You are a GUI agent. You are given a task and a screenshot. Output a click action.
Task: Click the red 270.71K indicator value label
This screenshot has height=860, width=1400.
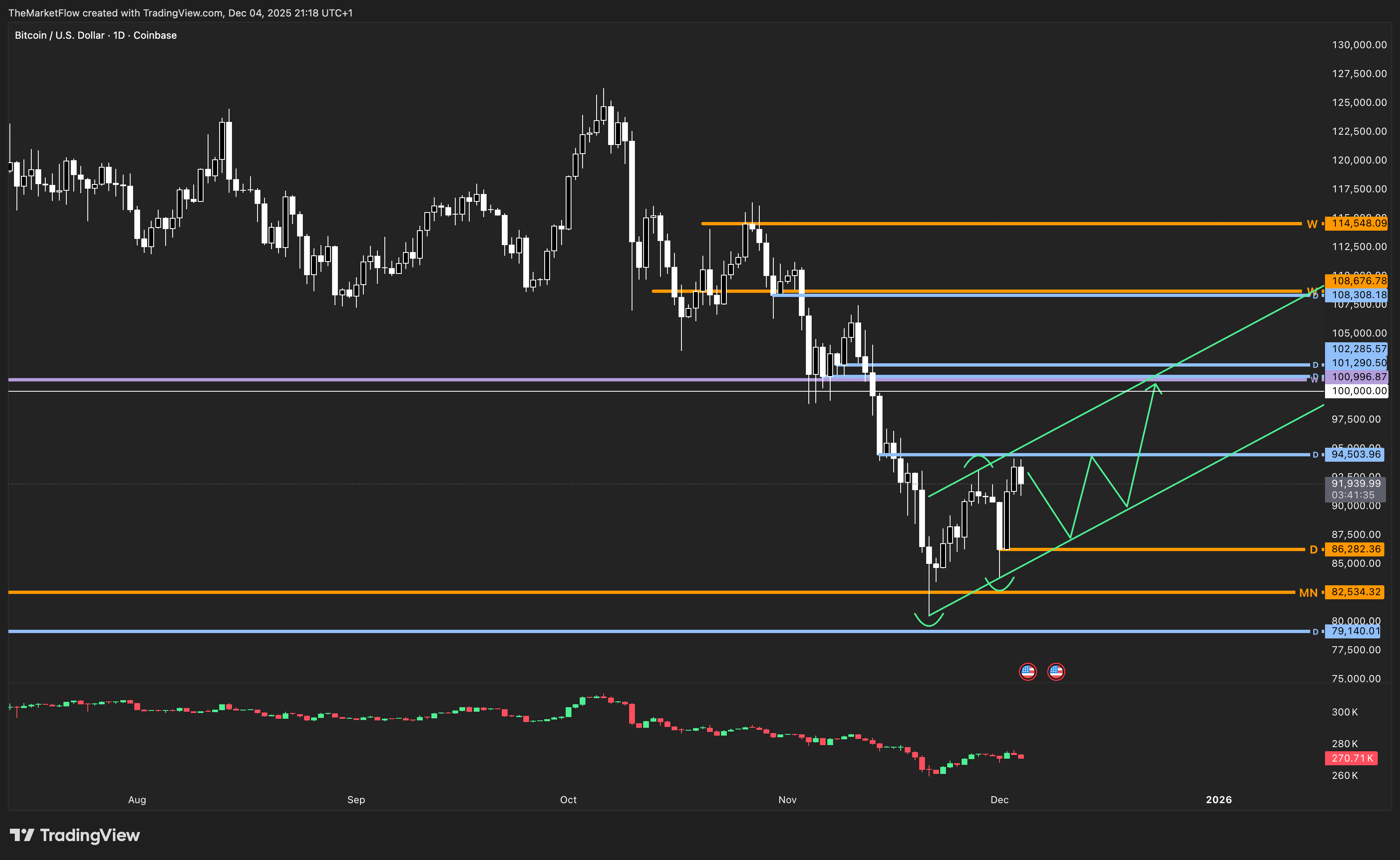[1352, 758]
